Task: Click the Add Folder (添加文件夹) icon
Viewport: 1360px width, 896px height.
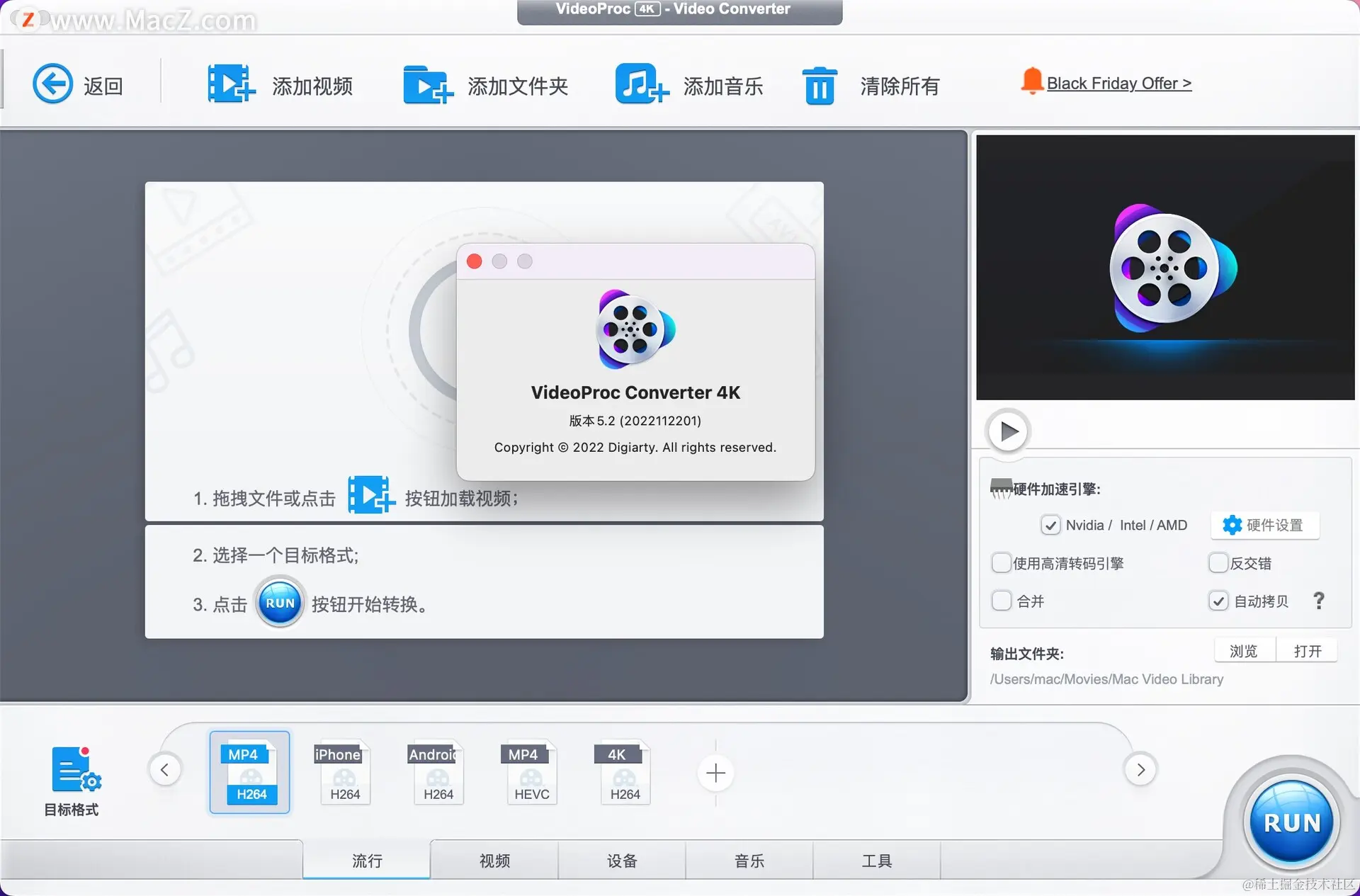Action: (x=427, y=85)
